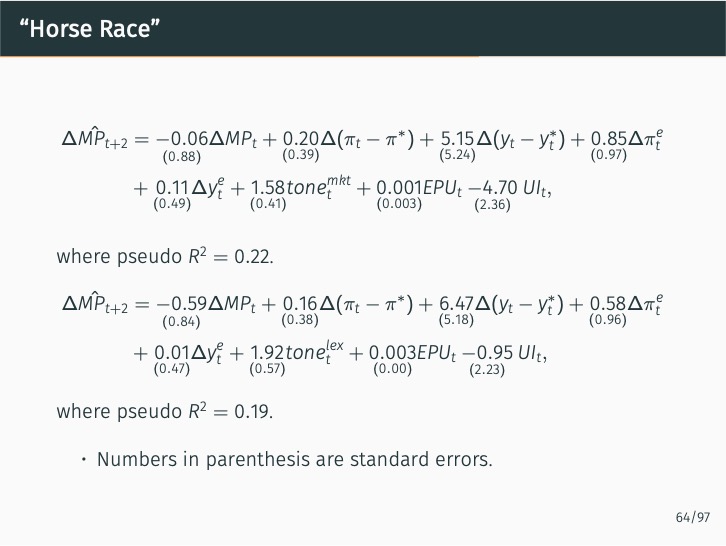The image size is (726, 546).
Task: Click the (0.57) standard error
Action: point(267,369)
